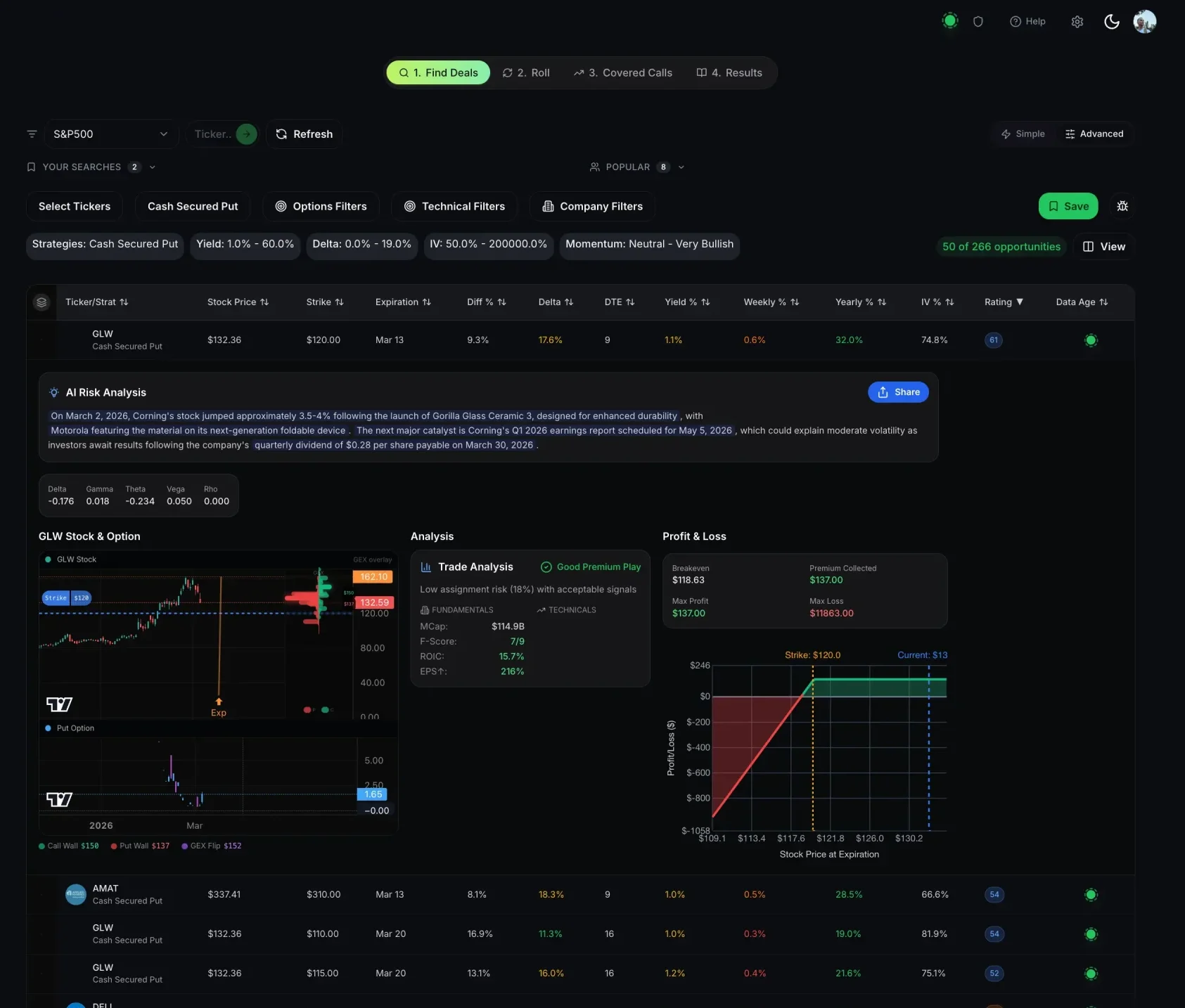Click the Exp expiration marker on chart
The image size is (1185, 1008).
[219, 708]
